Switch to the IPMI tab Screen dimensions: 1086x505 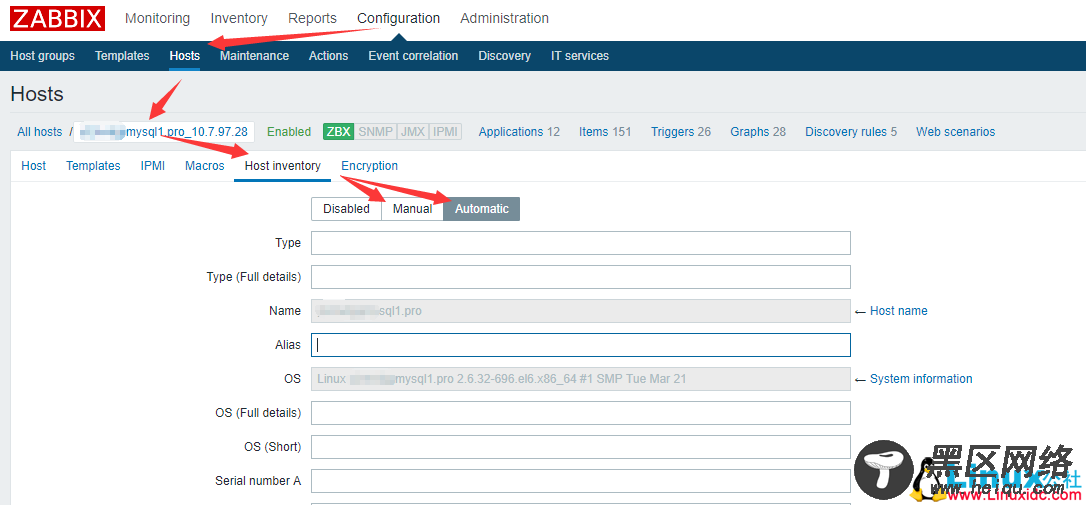152,166
